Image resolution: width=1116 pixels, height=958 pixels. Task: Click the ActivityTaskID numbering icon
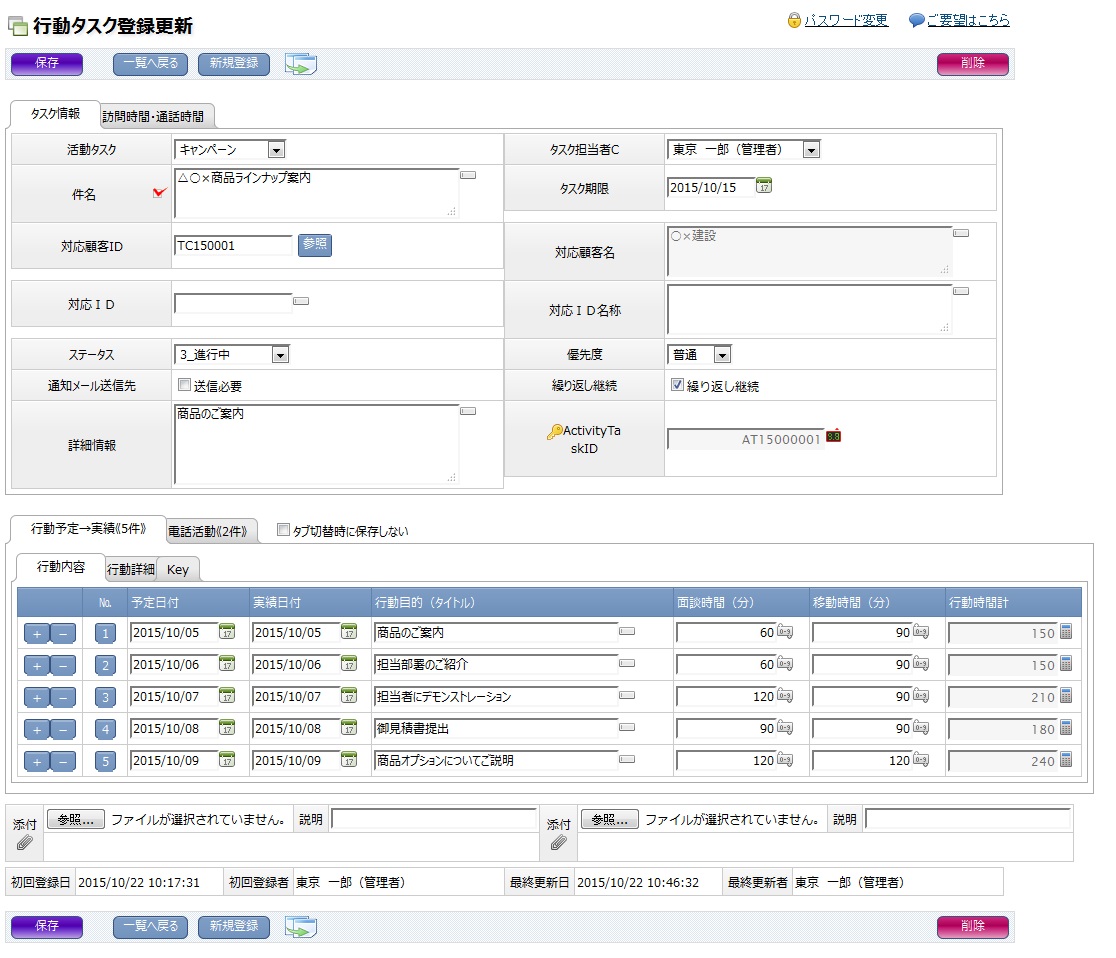click(x=833, y=436)
